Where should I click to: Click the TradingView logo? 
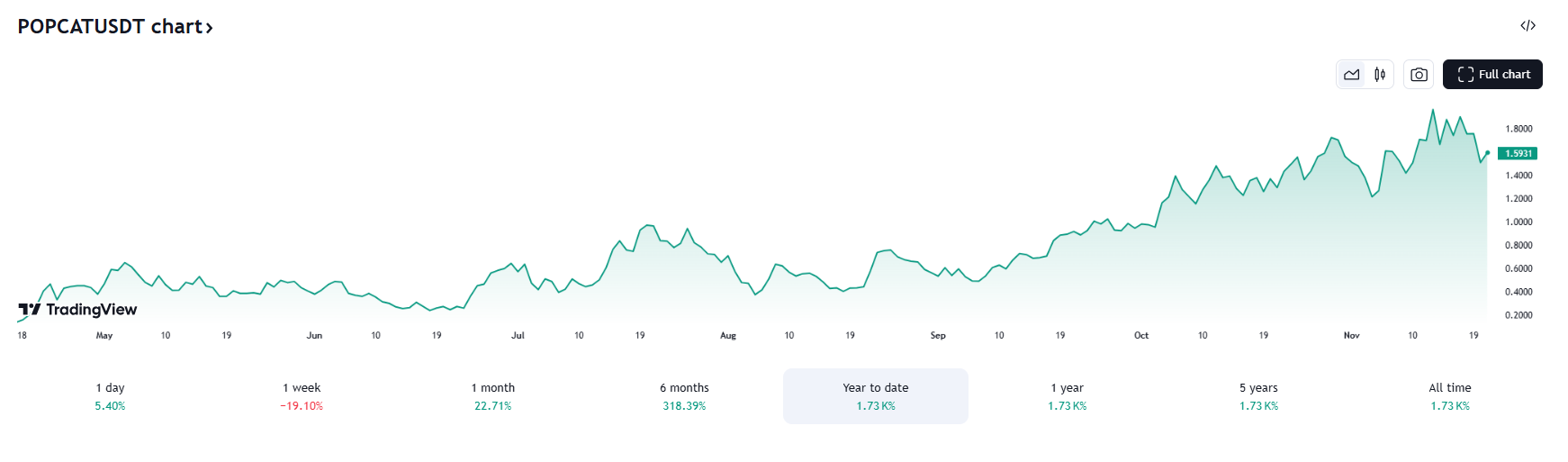78,310
